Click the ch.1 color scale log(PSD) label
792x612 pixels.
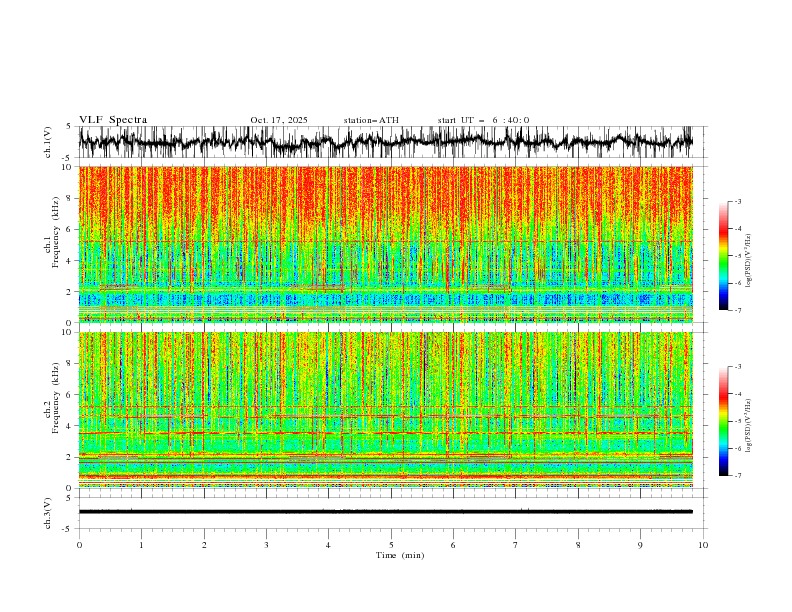pos(749,261)
